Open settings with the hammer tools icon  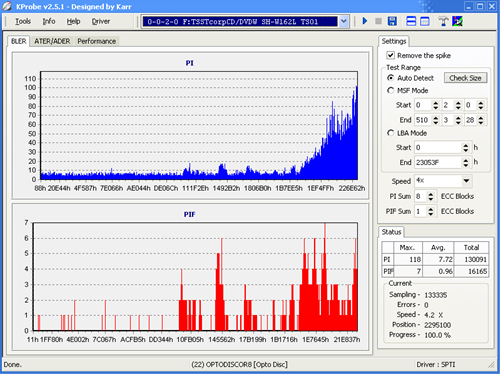(443, 21)
